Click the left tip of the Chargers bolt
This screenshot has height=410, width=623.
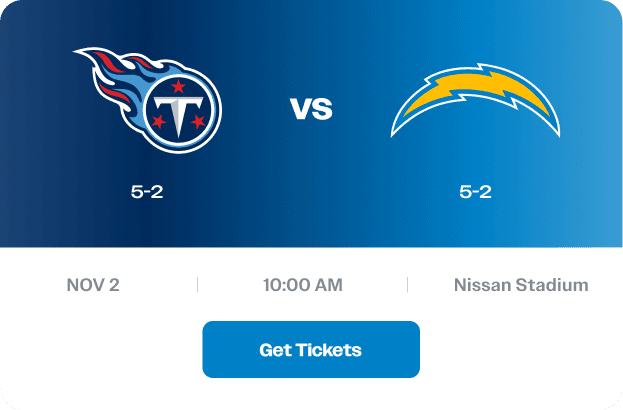point(395,132)
